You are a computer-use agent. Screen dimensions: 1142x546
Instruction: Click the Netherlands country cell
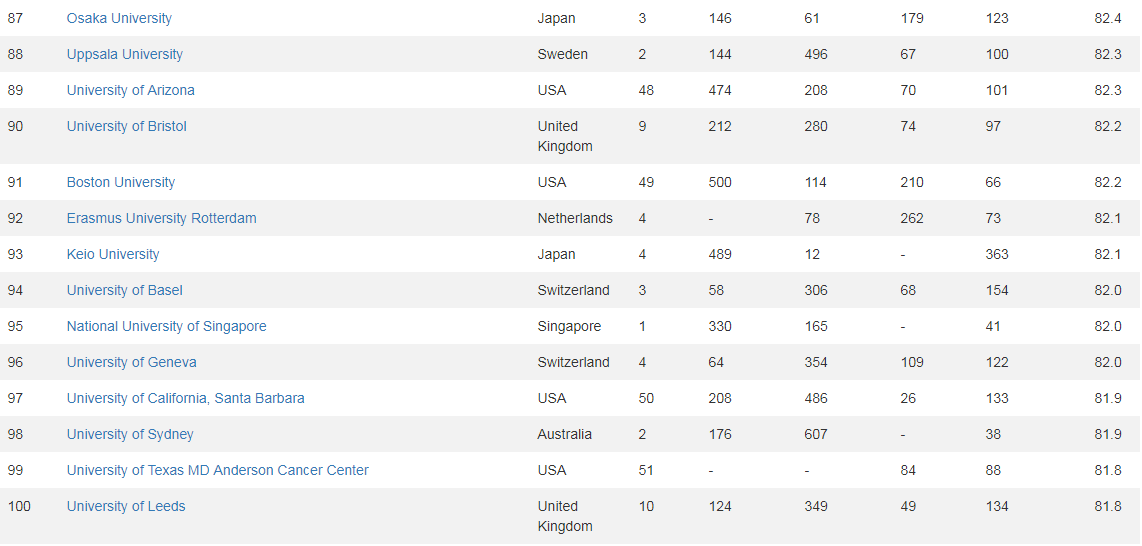click(575, 218)
